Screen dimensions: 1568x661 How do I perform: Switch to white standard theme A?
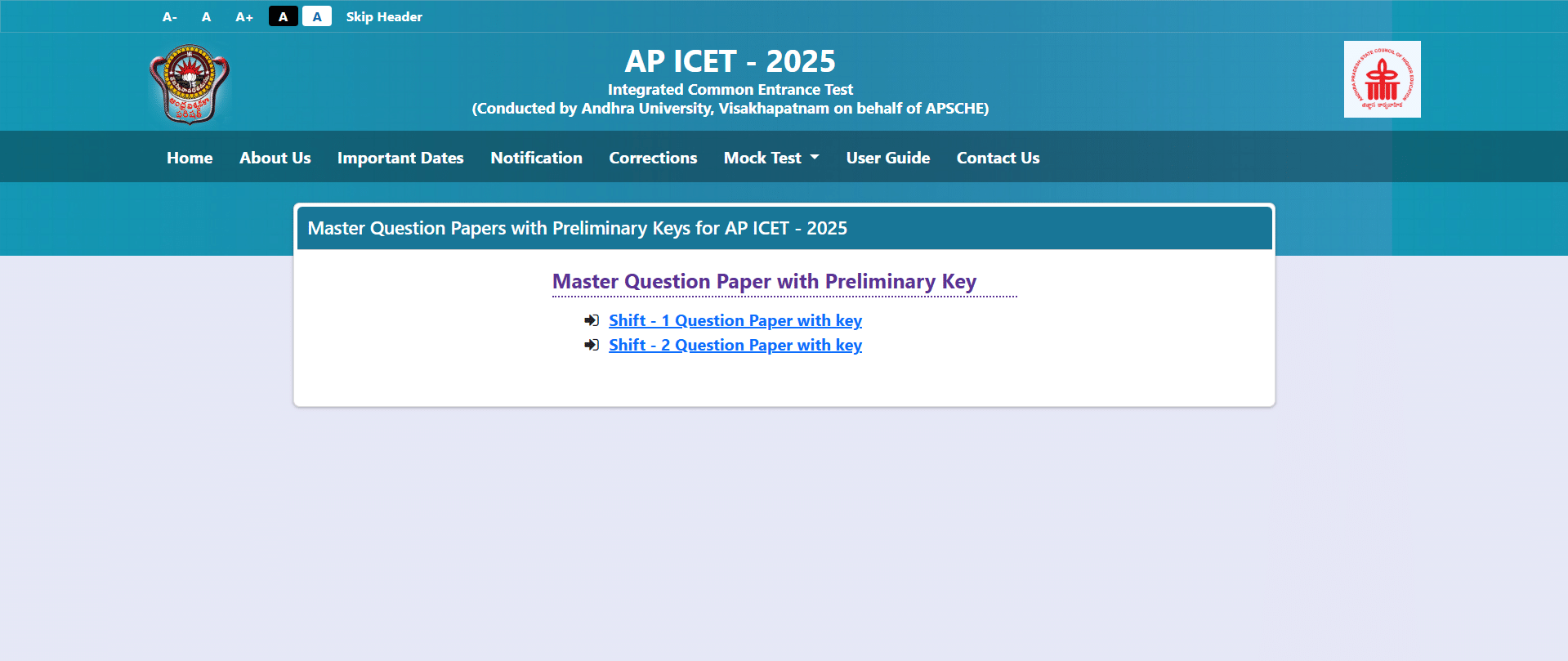click(x=317, y=16)
